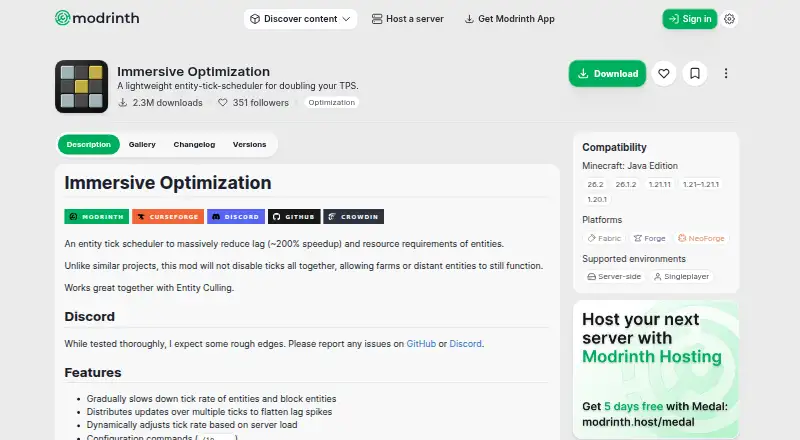This screenshot has width=800, height=440.
Task: Open the Discover content dropdown
Action: point(300,19)
